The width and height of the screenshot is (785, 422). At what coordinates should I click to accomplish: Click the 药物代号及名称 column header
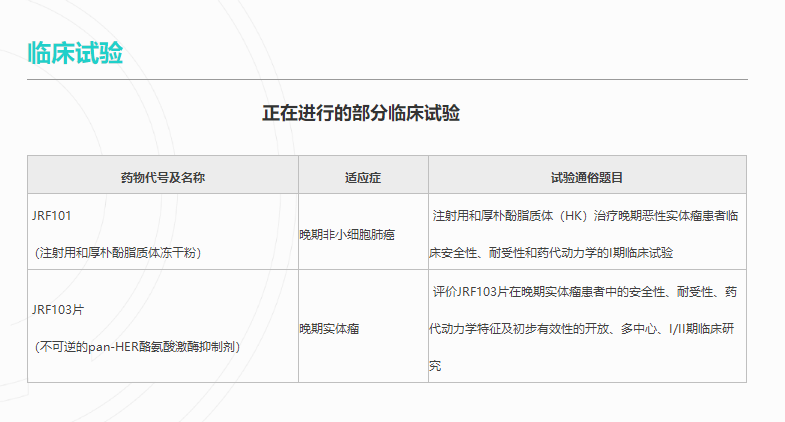point(163,178)
